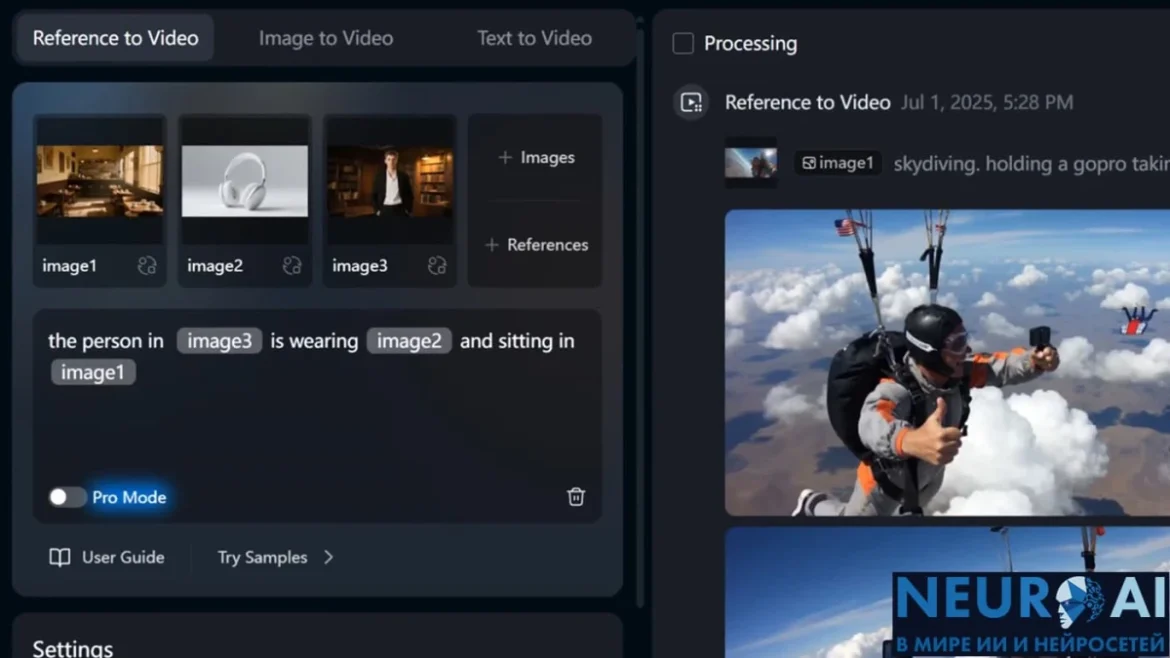Open the man in library image3 thumbnail
The image size is (1170, 658).
pyautogui.click(x=390, y=181)
